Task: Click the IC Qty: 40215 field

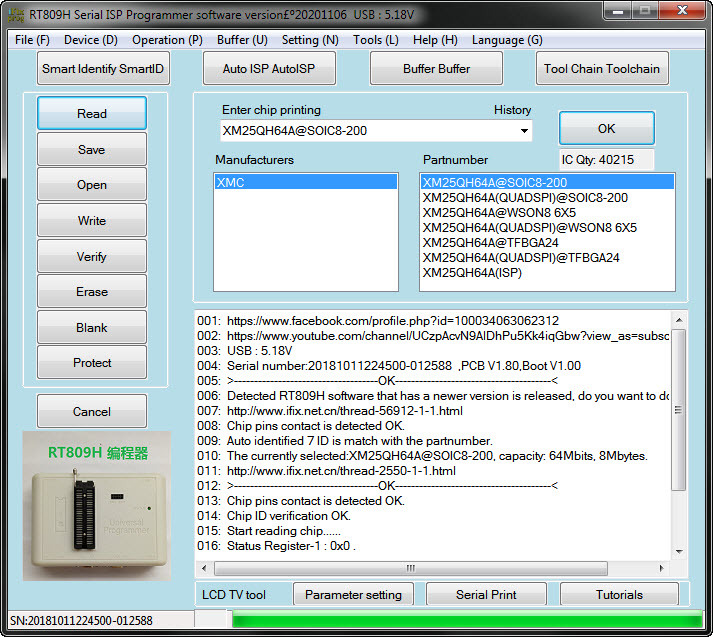Action: pos(606,160)
